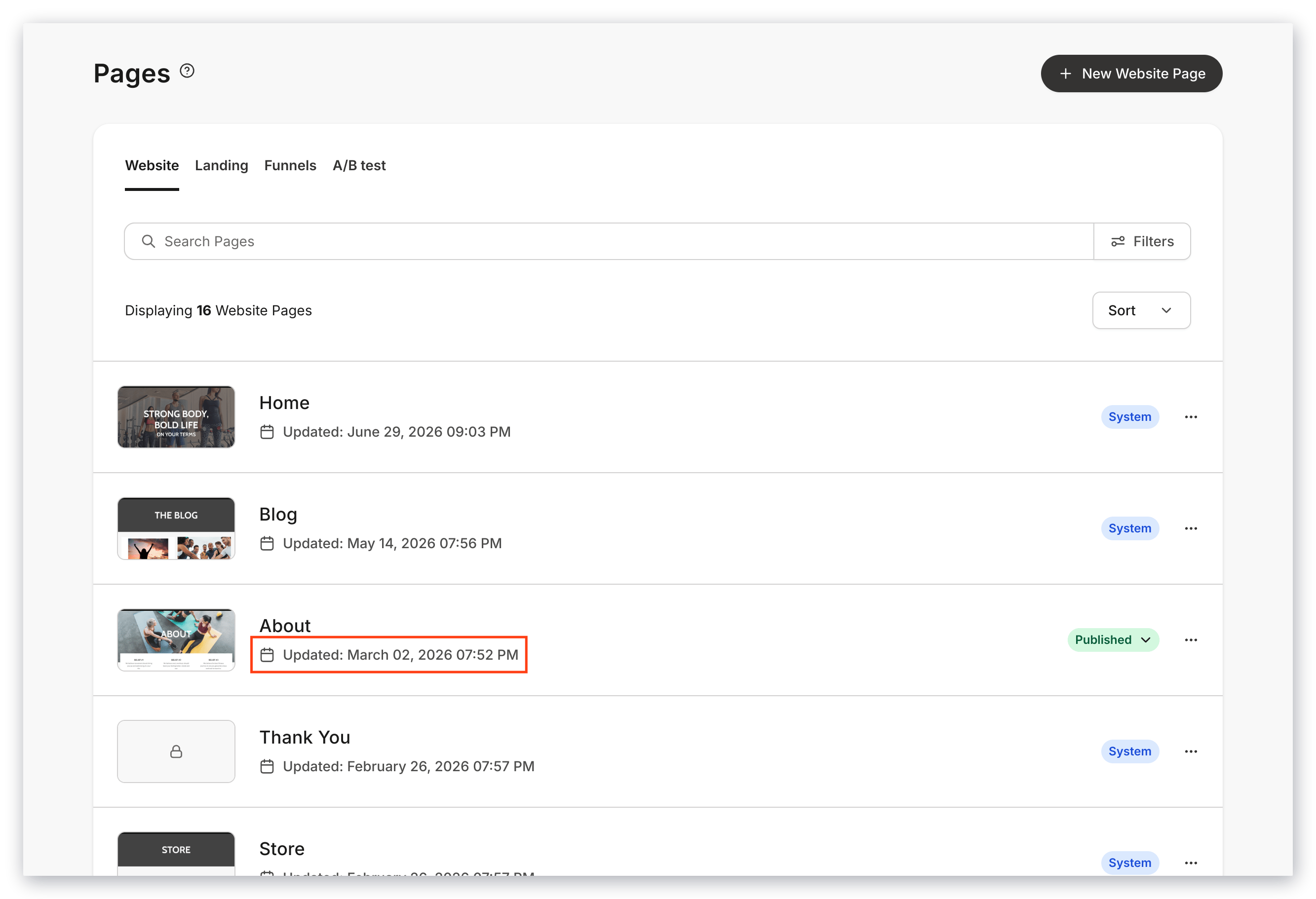The height and width of the screenshot is (899, 1316).
Task: Open the Home page thumbnail
Action: [176, 416]
